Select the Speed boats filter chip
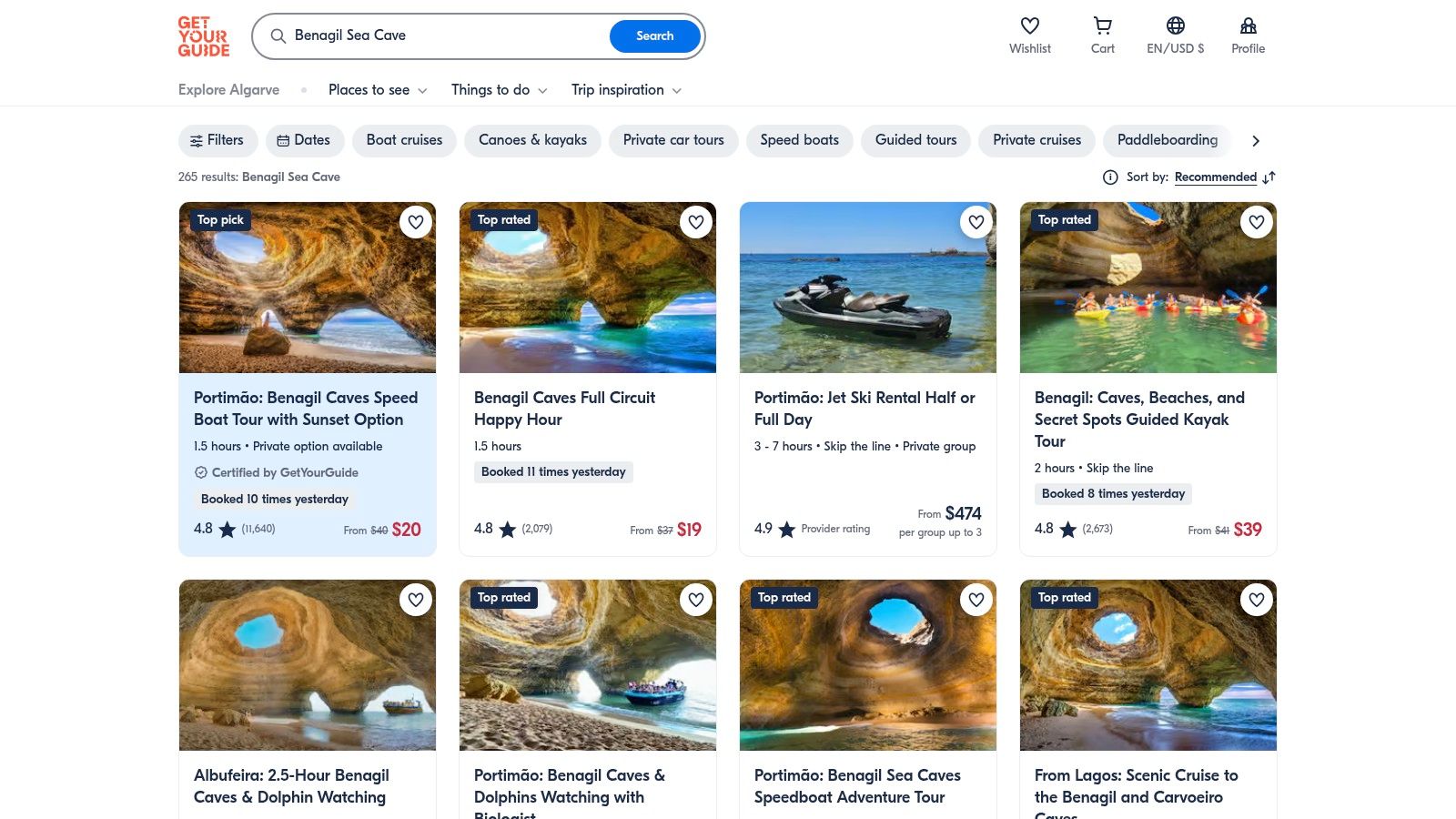The image size is (1456, 819). pos(799,140)
